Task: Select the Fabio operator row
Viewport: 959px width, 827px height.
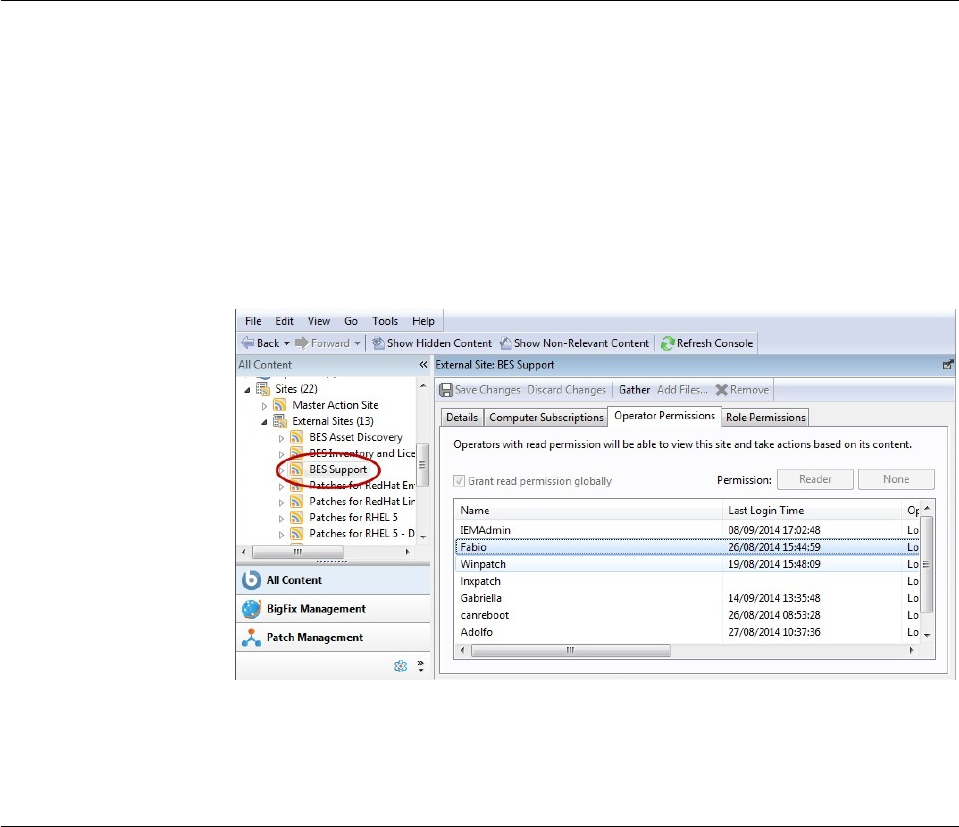Action: pyautogui.click(x=687, y=547)
